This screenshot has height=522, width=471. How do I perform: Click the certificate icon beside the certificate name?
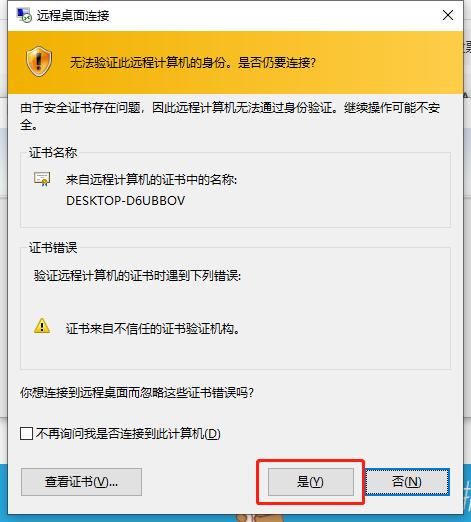pos(42,179)
